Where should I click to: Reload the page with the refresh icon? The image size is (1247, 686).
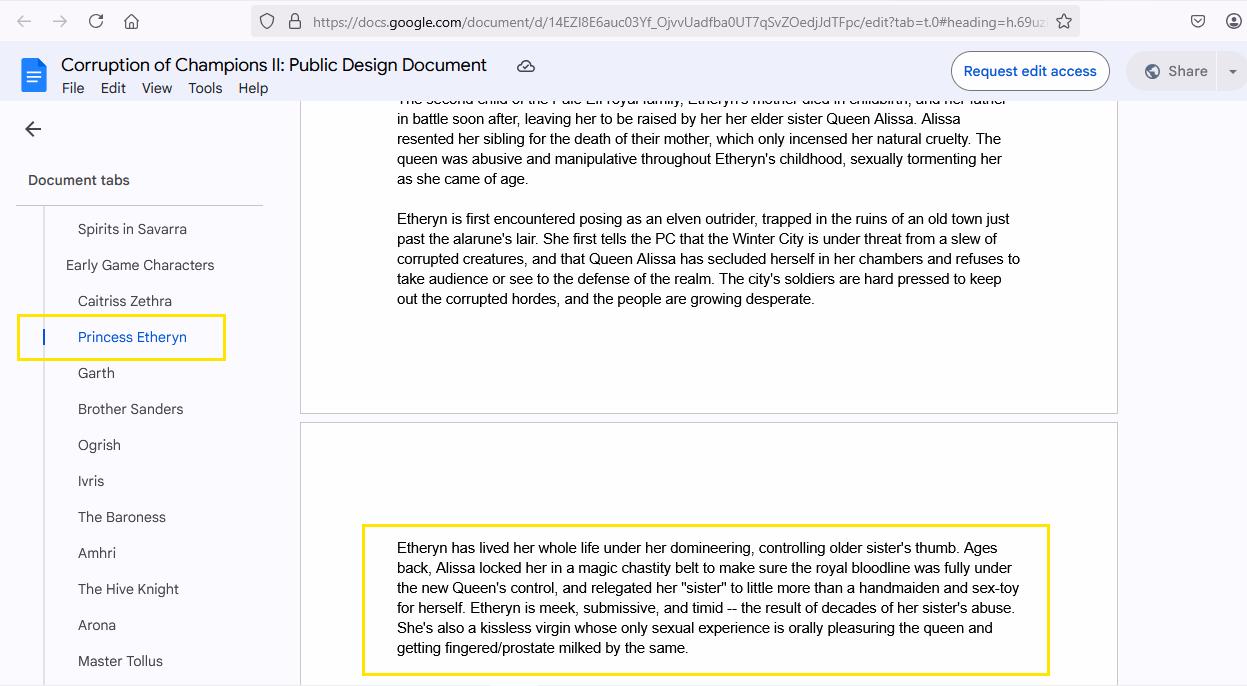coord(96,21)
